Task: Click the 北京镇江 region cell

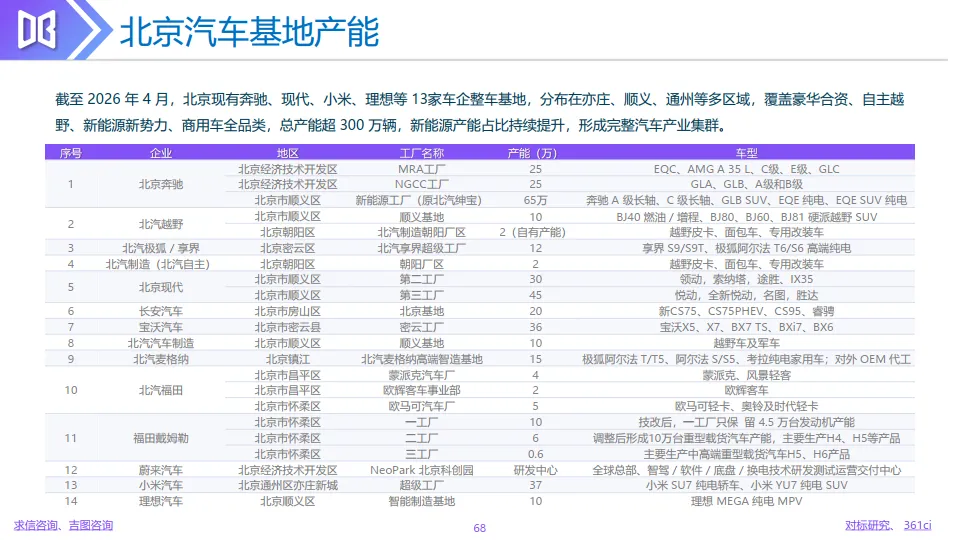Action: tap(287, 359)
